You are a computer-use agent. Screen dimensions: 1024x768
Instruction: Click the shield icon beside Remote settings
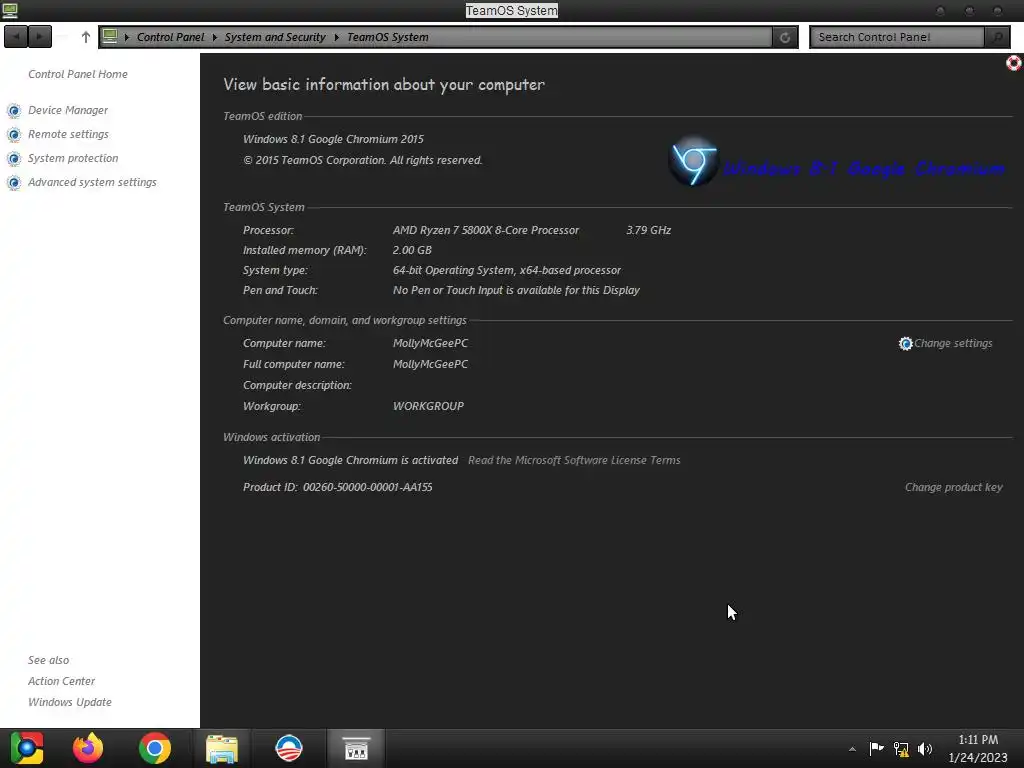click(14, 135)
